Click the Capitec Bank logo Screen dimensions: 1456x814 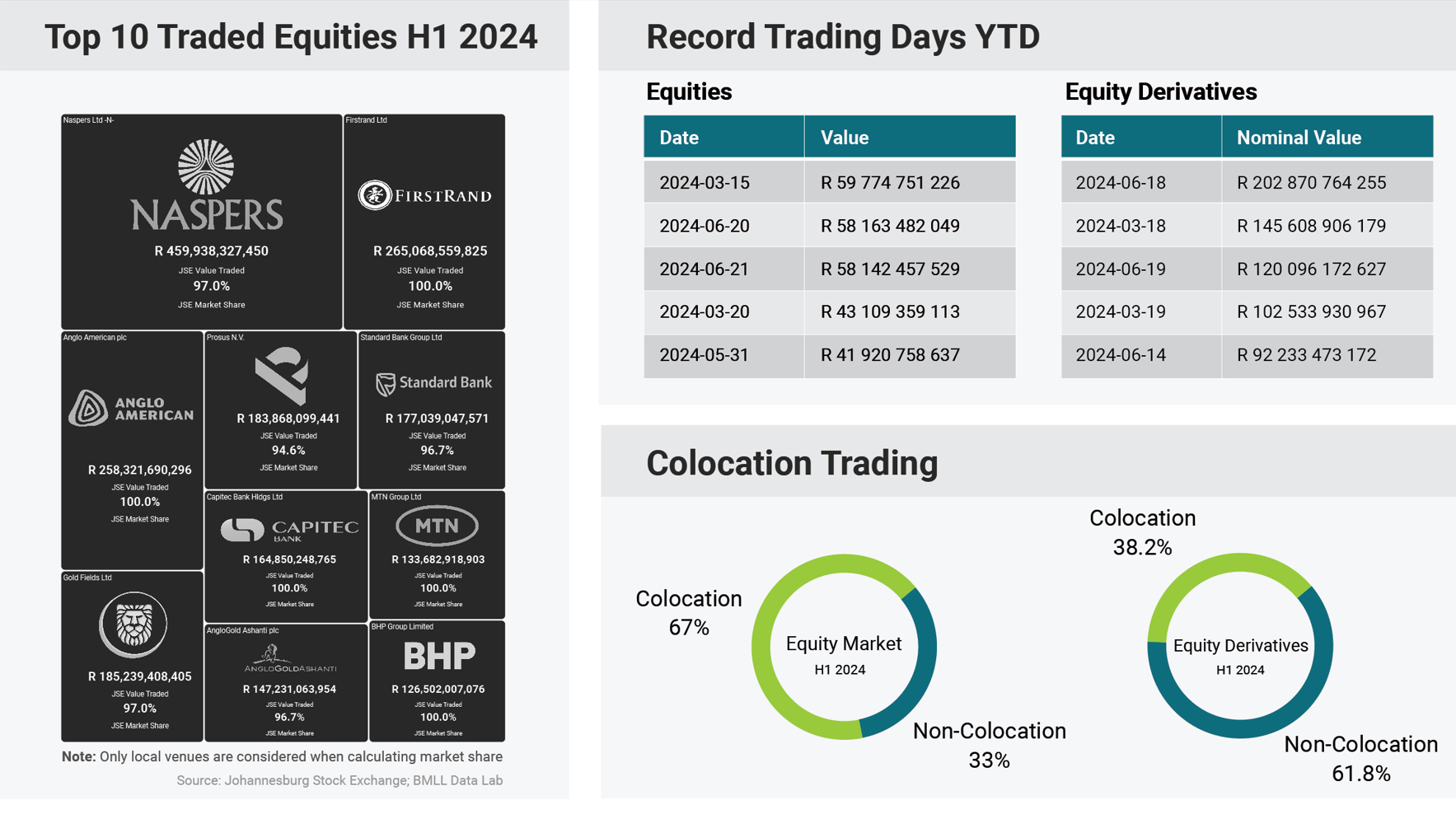point(289,530)
